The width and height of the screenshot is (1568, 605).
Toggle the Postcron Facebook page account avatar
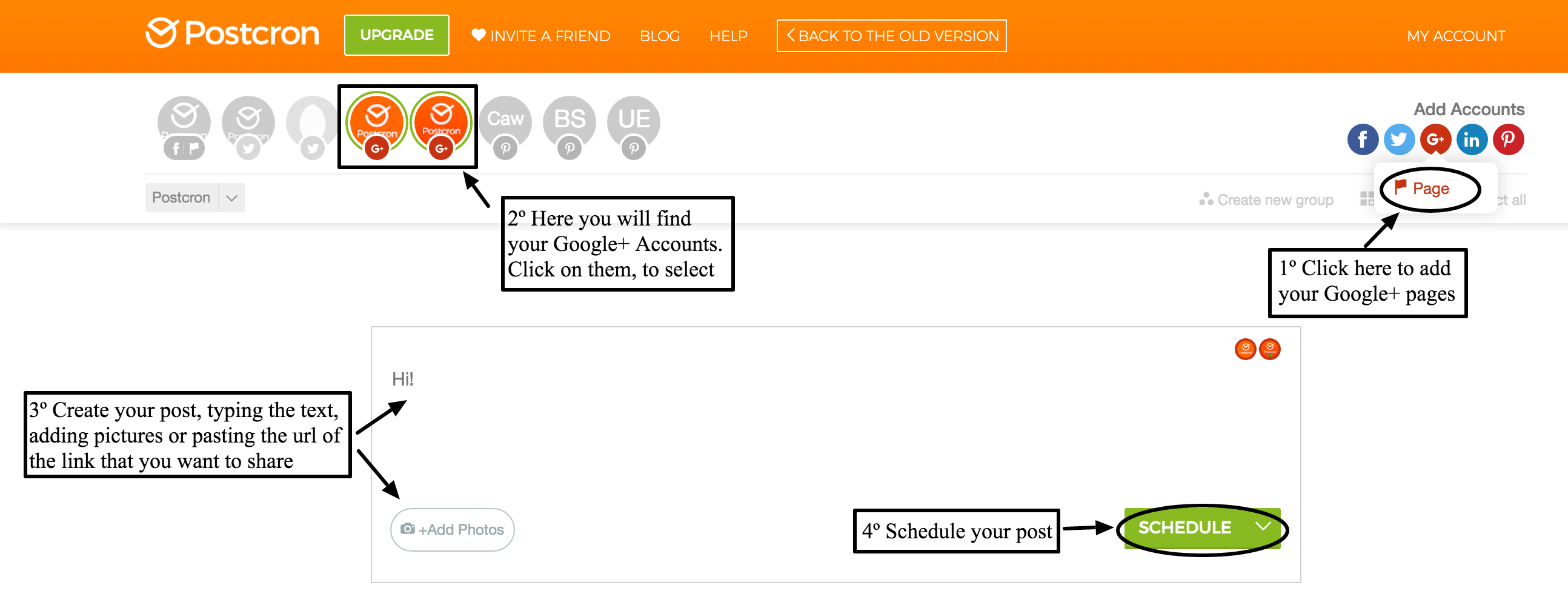(x=184, y=122)
